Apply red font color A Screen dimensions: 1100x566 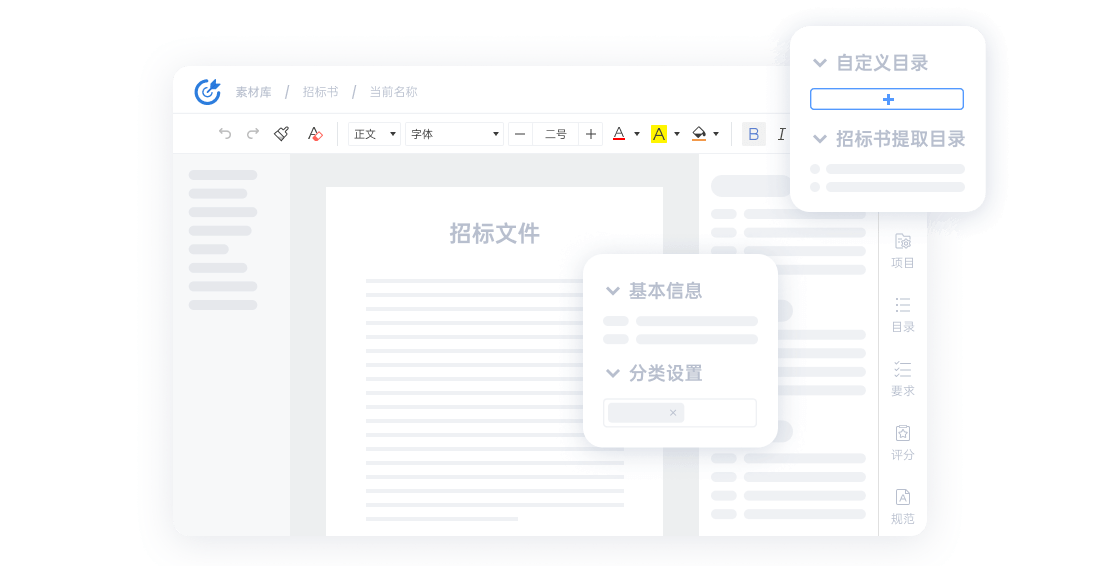[619, 133]
